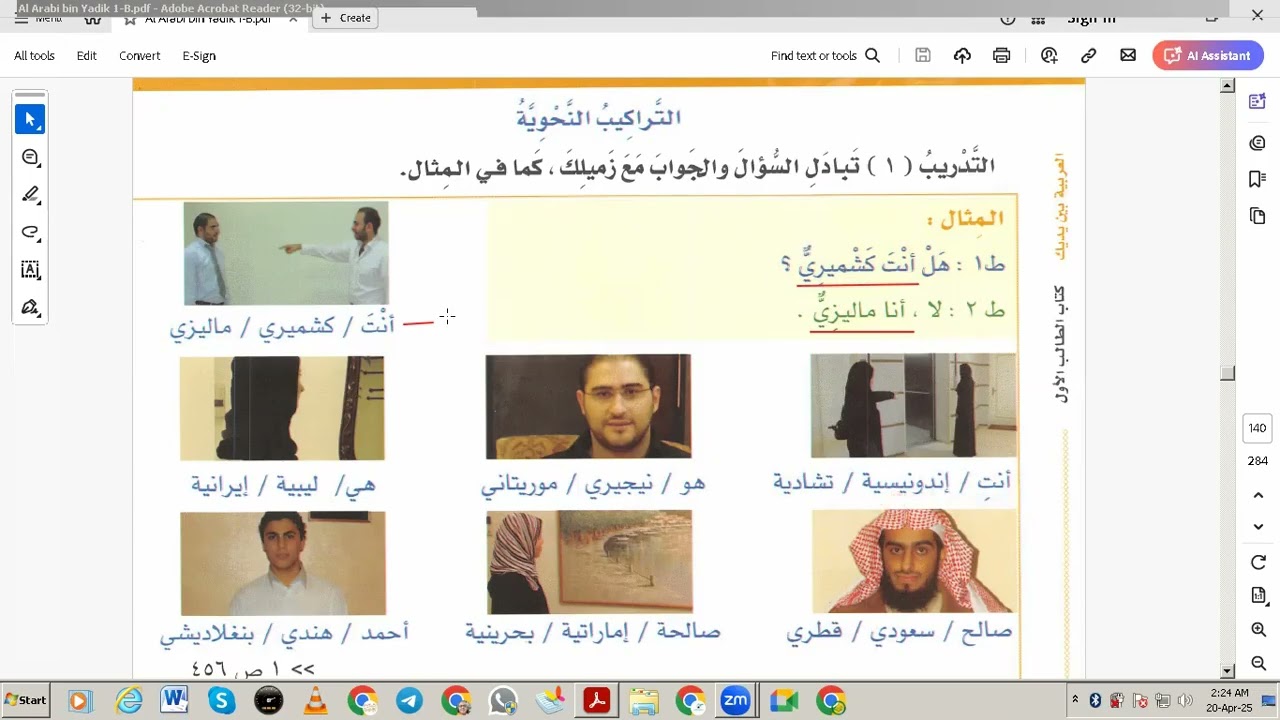
Task: Click the search magnifier icon
Action: click(872, 56)
